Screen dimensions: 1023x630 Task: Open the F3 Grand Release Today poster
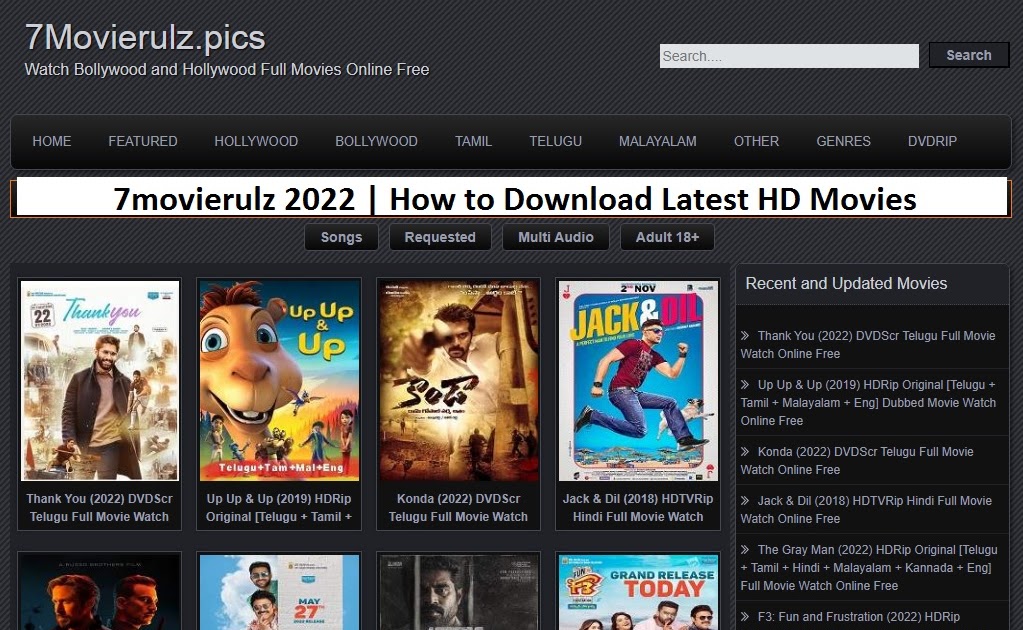(x=638, y=592)
